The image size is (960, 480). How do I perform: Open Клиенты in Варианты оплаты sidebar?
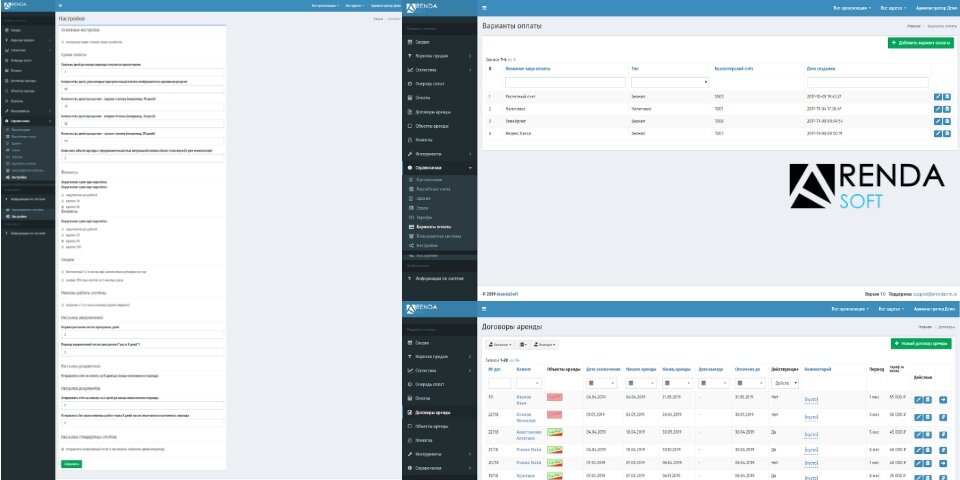point(440,140)
